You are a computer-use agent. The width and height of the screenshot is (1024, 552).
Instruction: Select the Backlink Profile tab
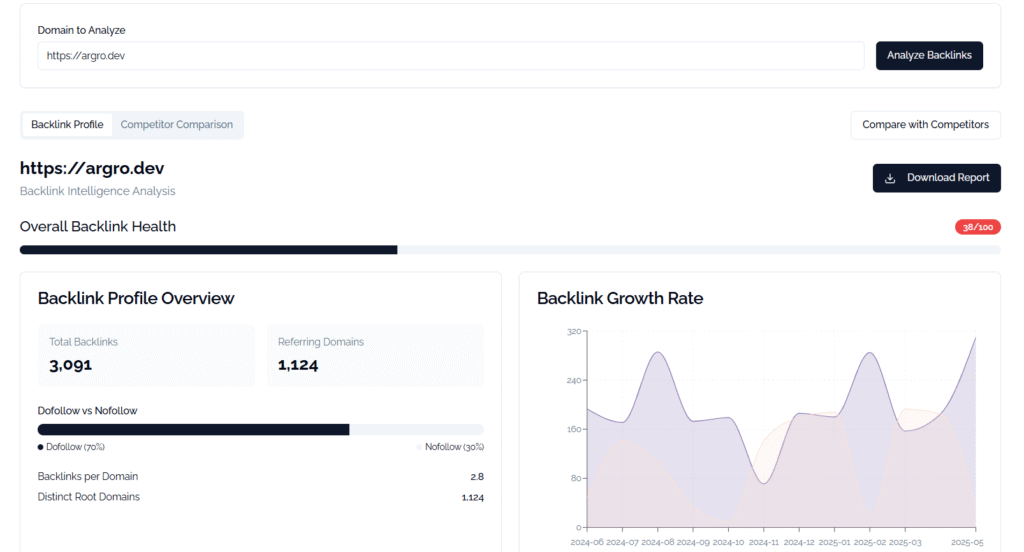[67, 125]
